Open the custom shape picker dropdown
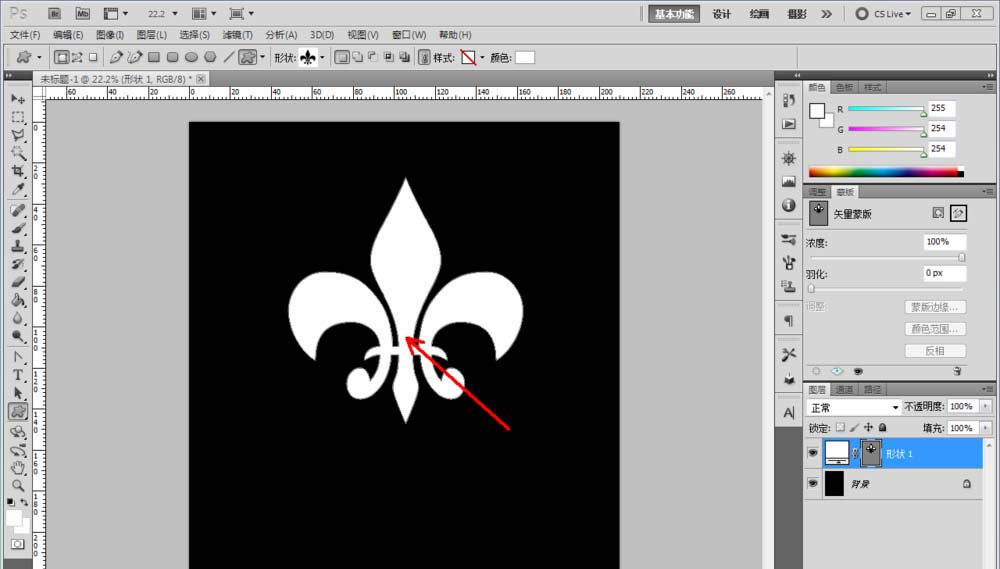 pos(322,58)
